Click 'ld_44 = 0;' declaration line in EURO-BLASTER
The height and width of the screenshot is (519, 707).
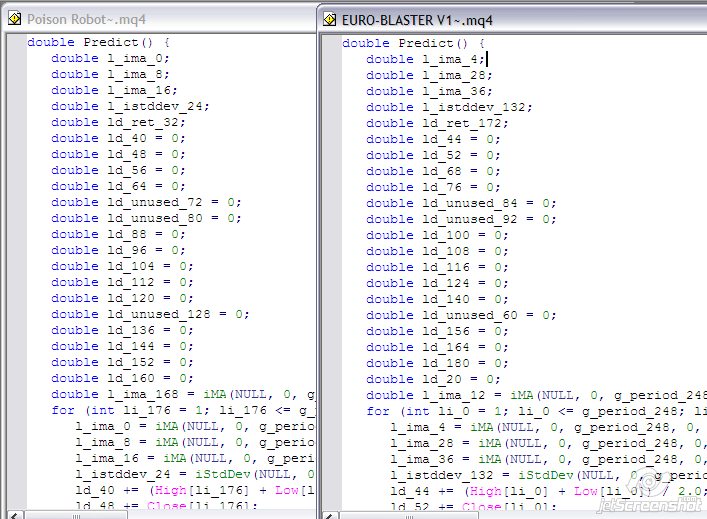461,139
